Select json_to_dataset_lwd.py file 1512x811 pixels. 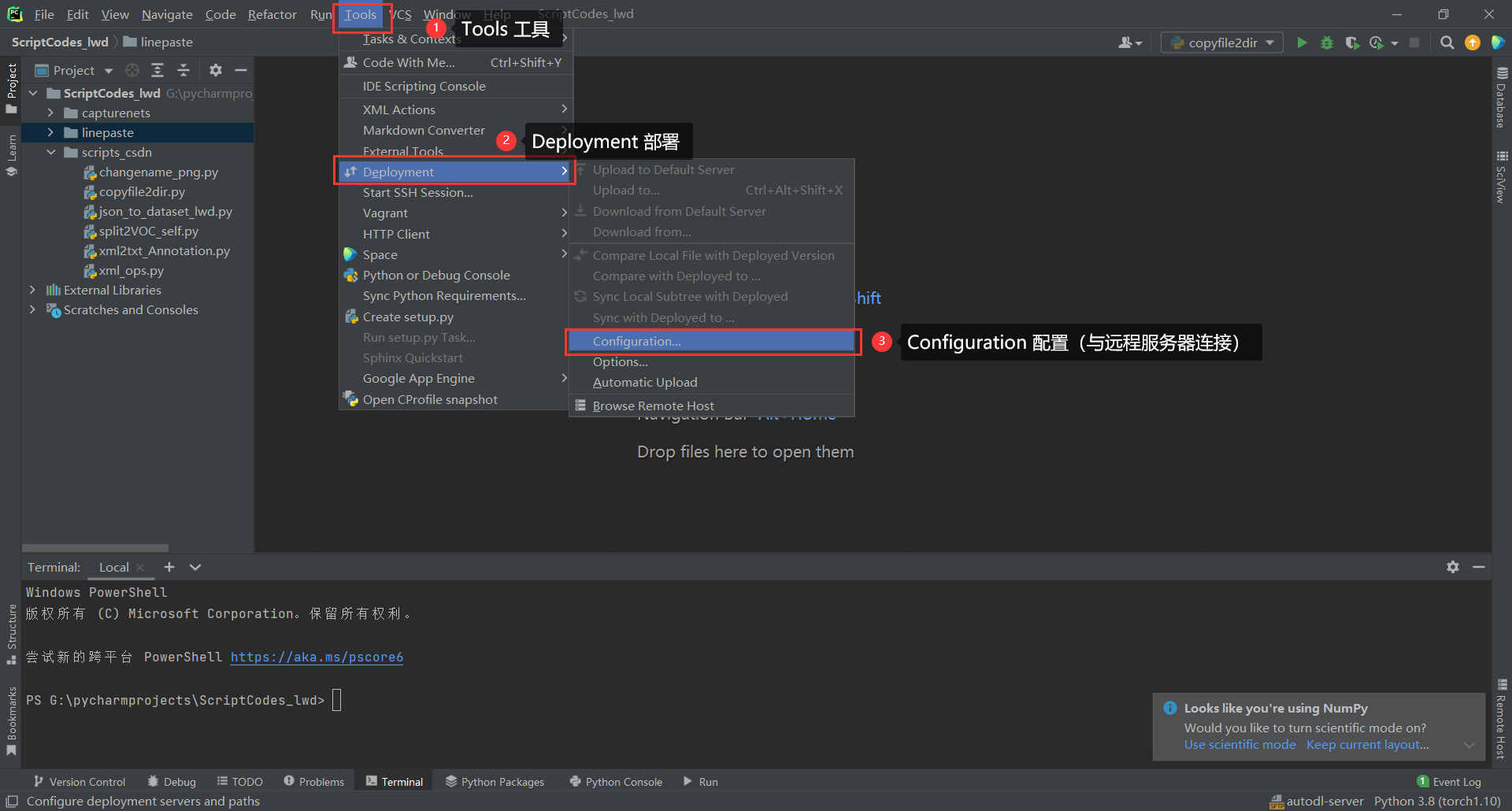(165, 211)
